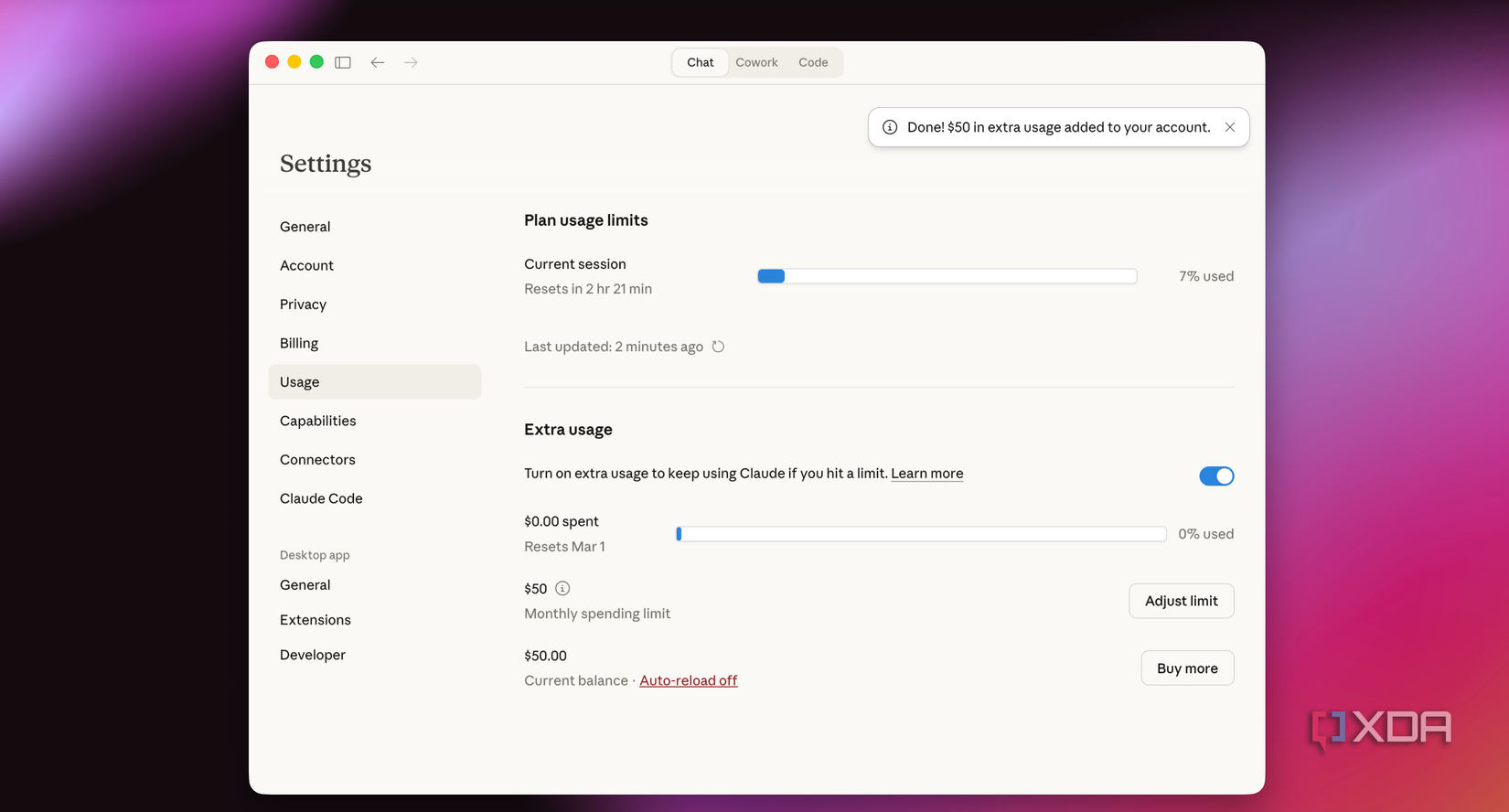The image size is (1509, 812).
Task: Click the info icon beside $50 limit
Action: pyautogui.click(x=562, y=589)
